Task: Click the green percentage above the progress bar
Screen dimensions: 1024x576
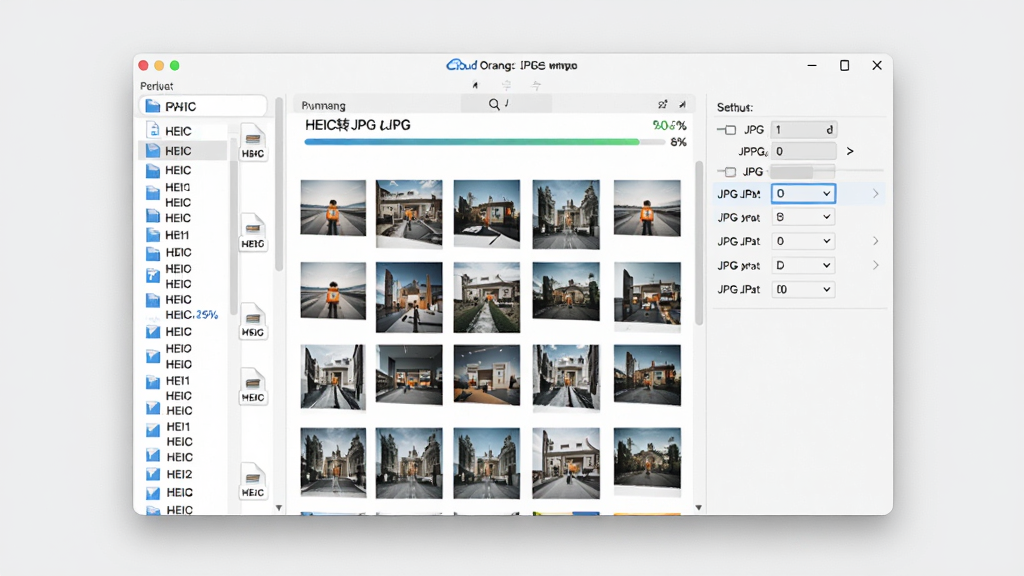Action: coord(669,125)
